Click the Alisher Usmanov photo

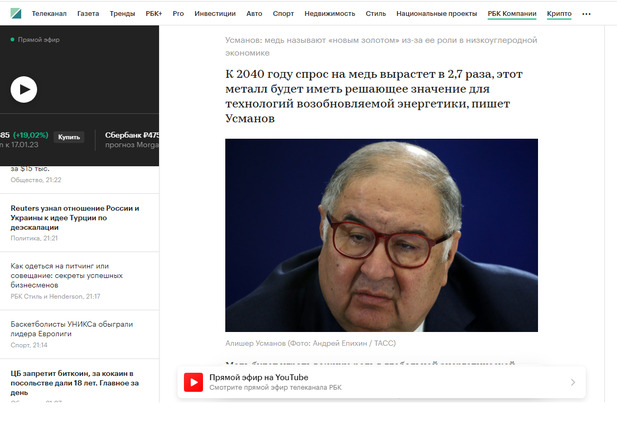click(381, 235)
